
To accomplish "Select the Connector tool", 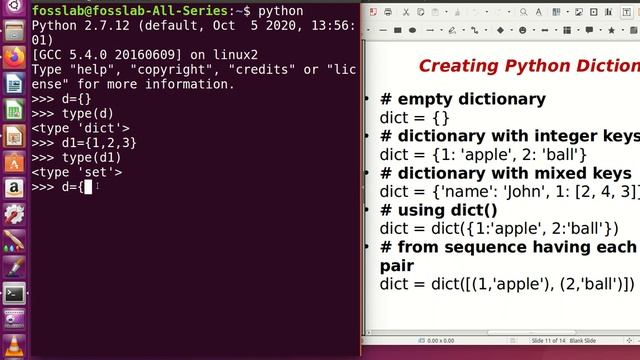I will [475, 30].
